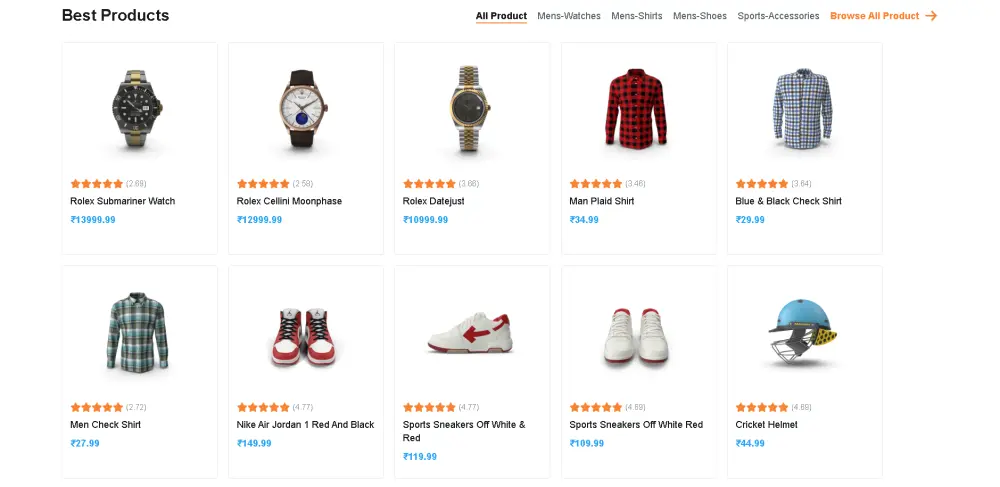View the red Man Plaid Shirt image
Image resolution: width=1000 pixels, height=487 pixels.
click(638, 110)
